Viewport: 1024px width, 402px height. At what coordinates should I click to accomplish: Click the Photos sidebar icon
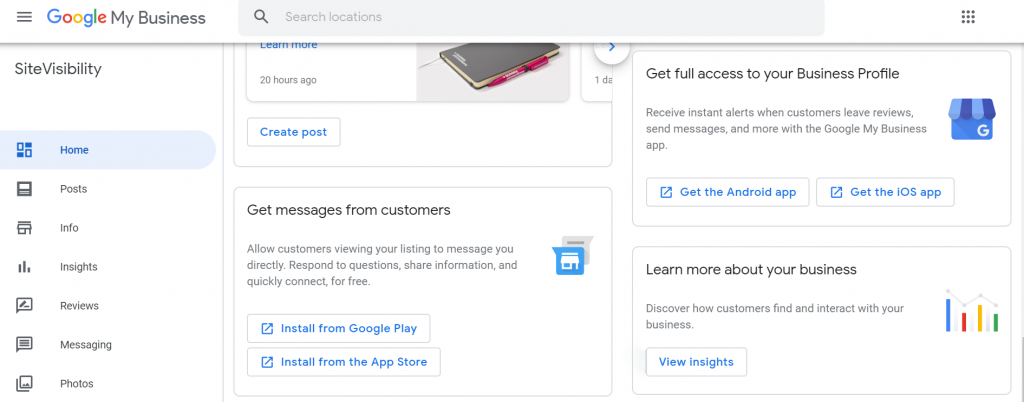point(25,384)
